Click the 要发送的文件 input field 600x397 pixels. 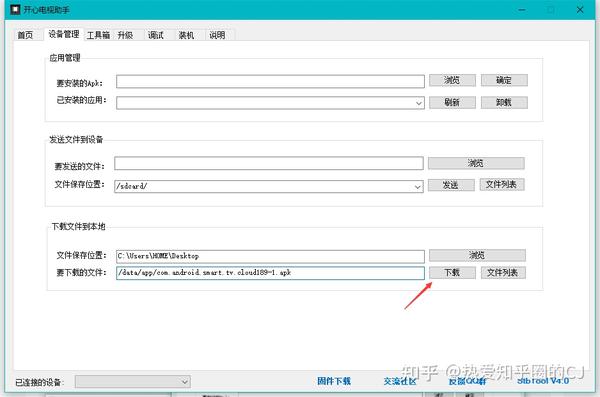pyautogui.click(x=269, y=163)
